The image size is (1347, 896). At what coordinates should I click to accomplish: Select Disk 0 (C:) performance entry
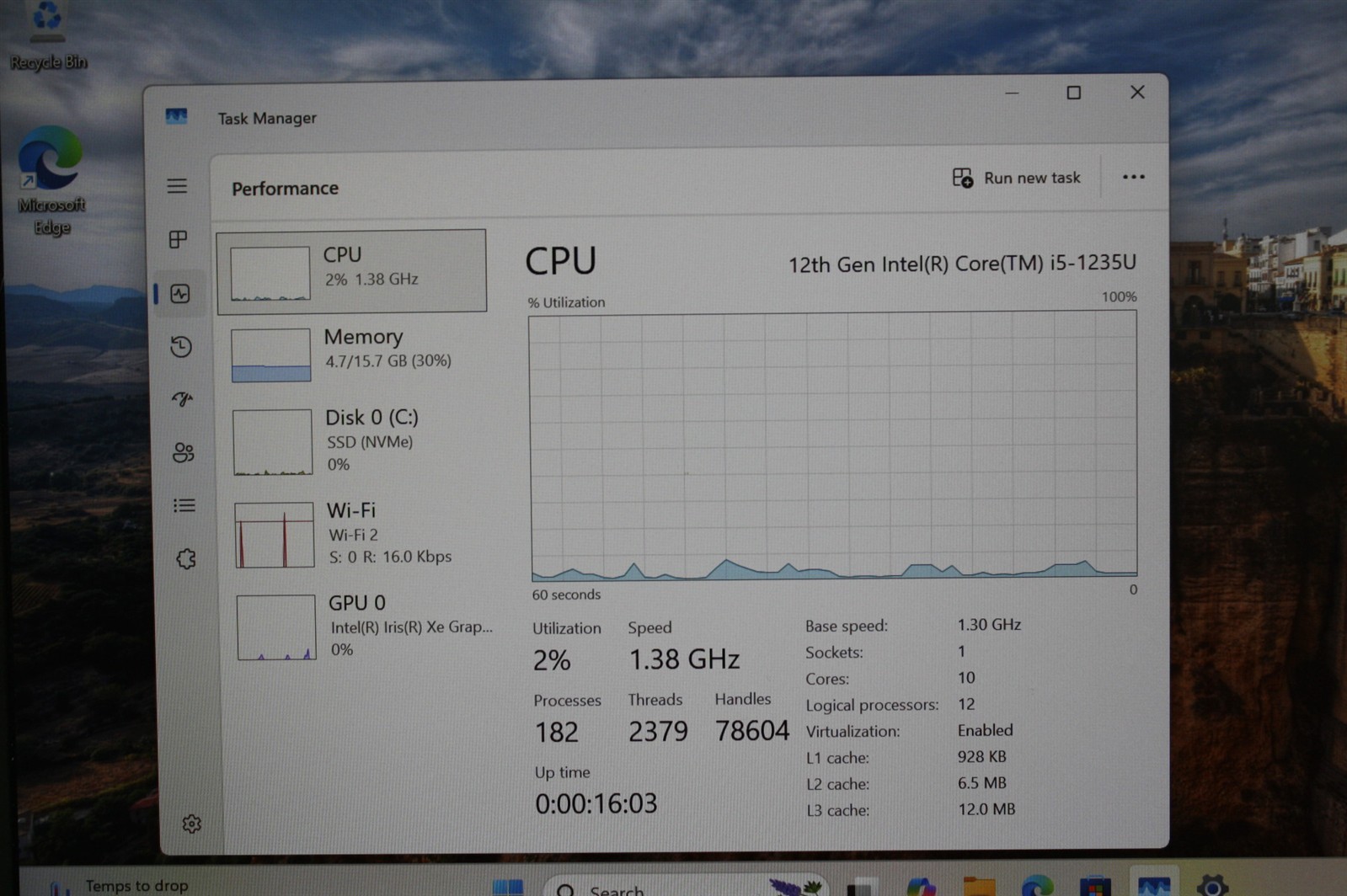coord(355,441)
